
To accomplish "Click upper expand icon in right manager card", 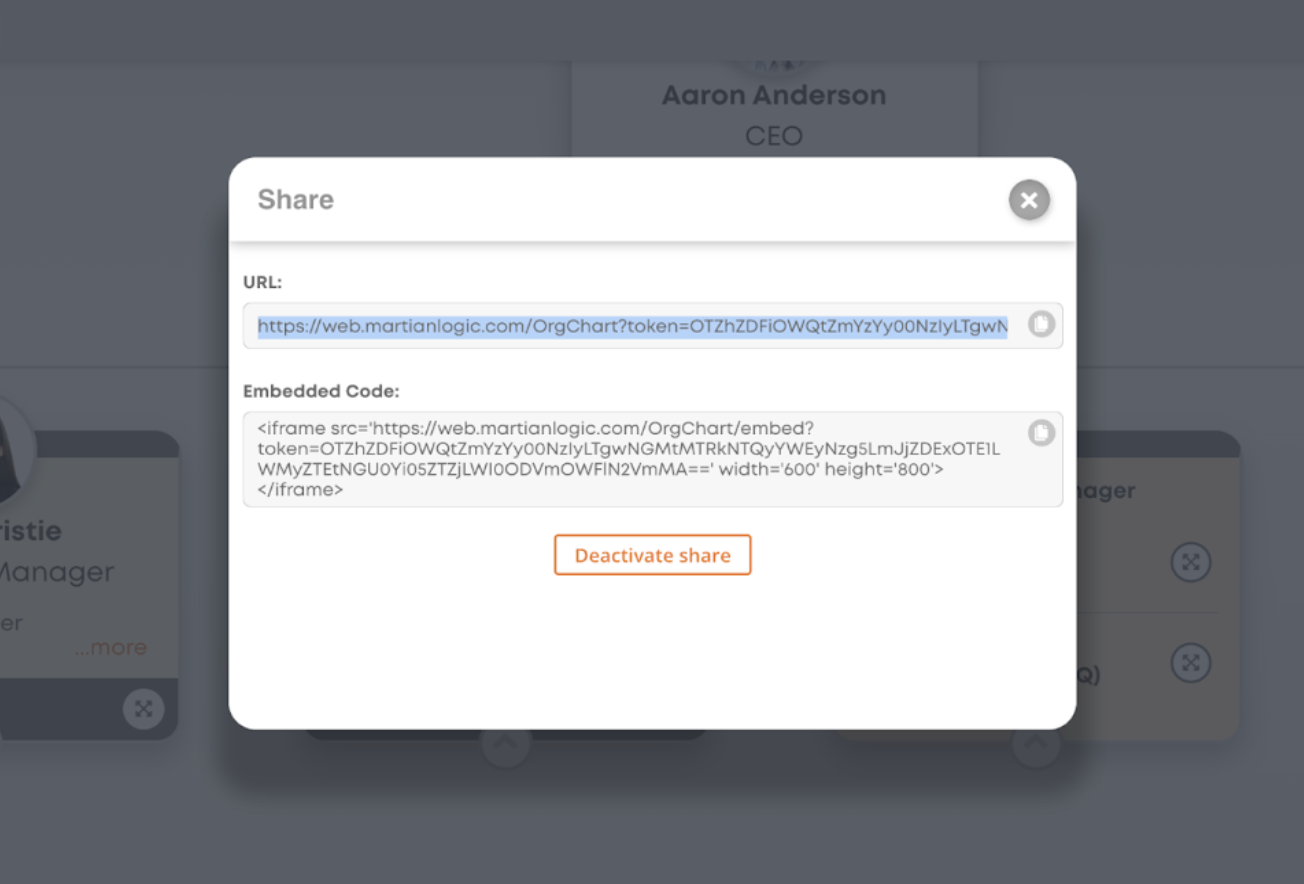I will point(1191,562).
